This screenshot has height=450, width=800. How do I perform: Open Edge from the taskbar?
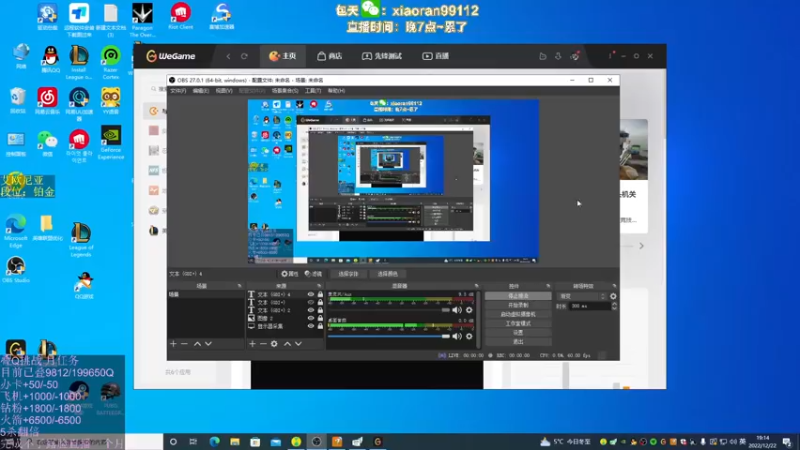(x=214, y=442)
